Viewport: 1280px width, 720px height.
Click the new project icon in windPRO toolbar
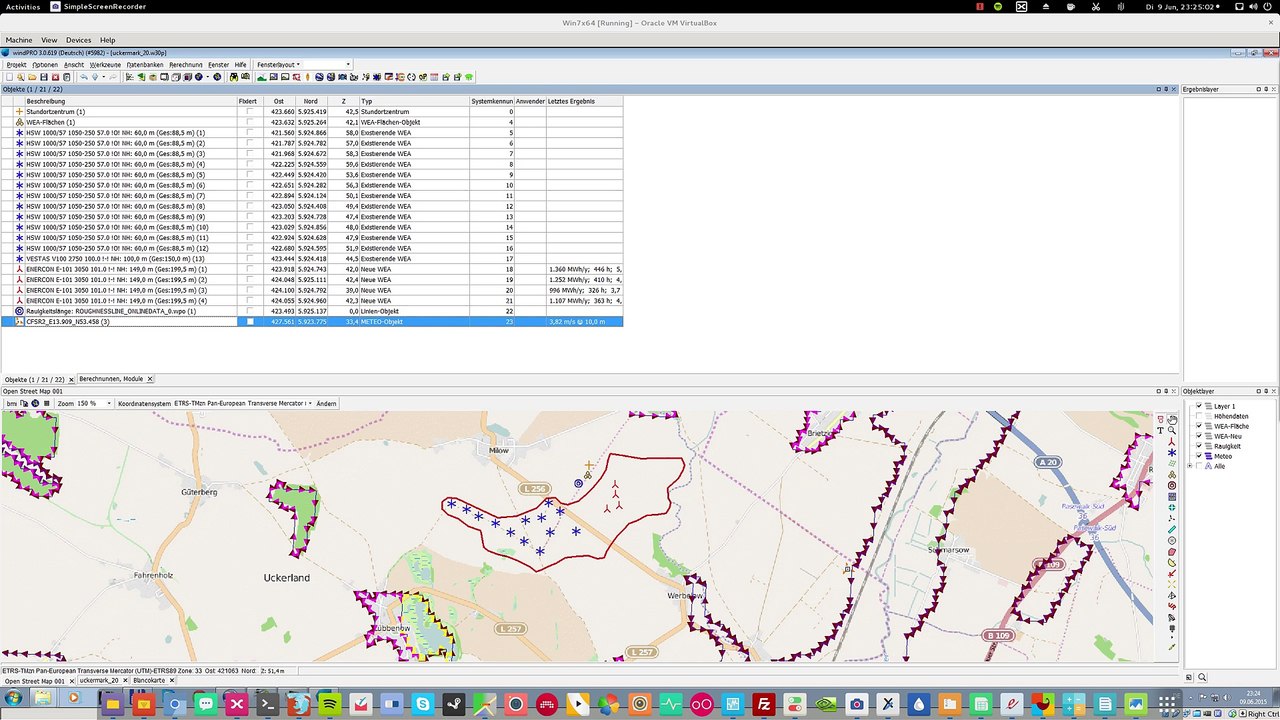click(x=10, y=77)
